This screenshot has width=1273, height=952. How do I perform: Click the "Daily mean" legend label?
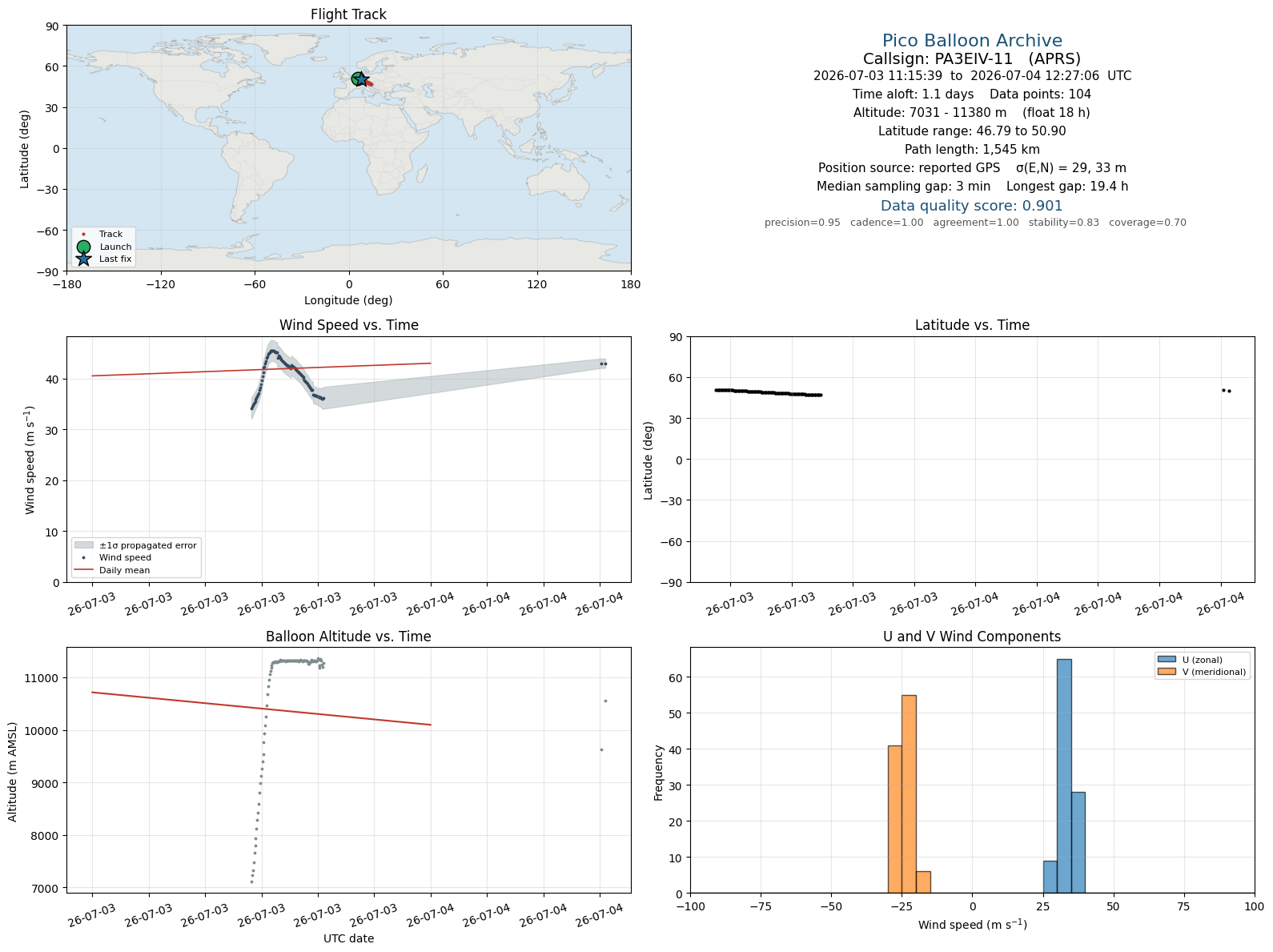tap(124, 570)
